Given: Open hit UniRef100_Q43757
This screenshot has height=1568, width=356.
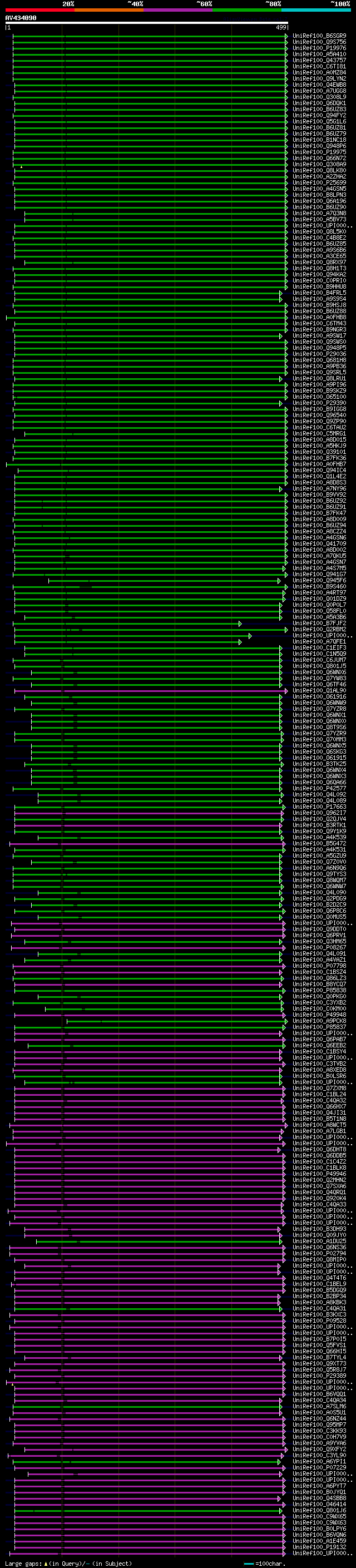Looking at the screenshot, I should 319,60.
